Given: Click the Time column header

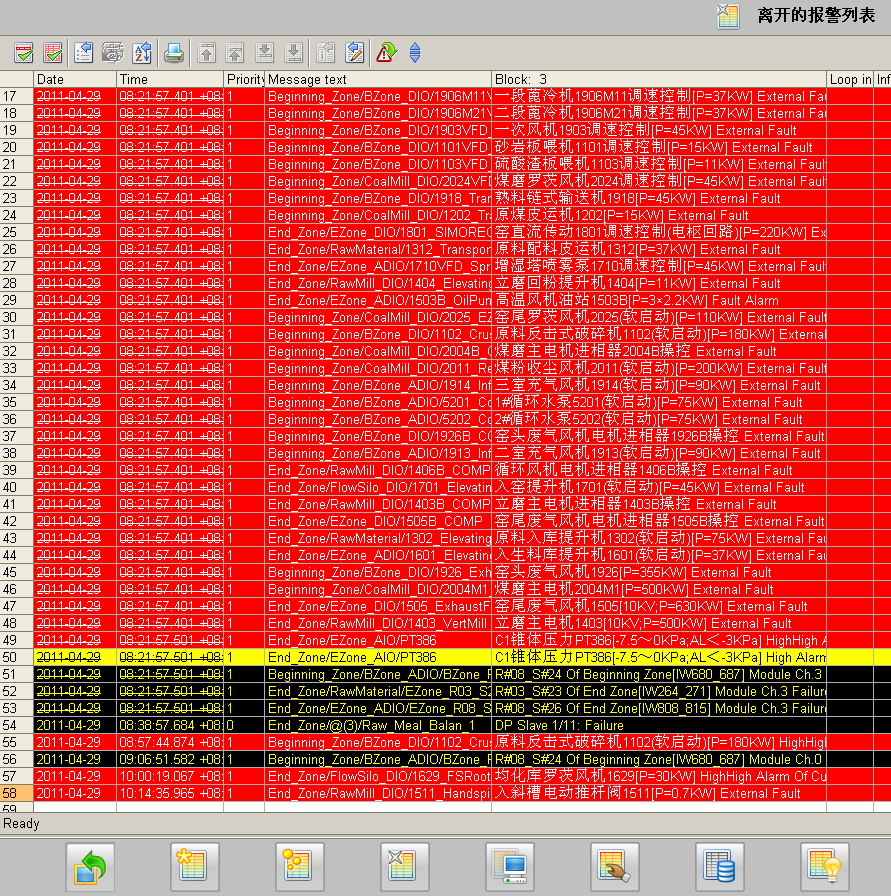Looking at the screenshot, I should [x=170, y=79].
